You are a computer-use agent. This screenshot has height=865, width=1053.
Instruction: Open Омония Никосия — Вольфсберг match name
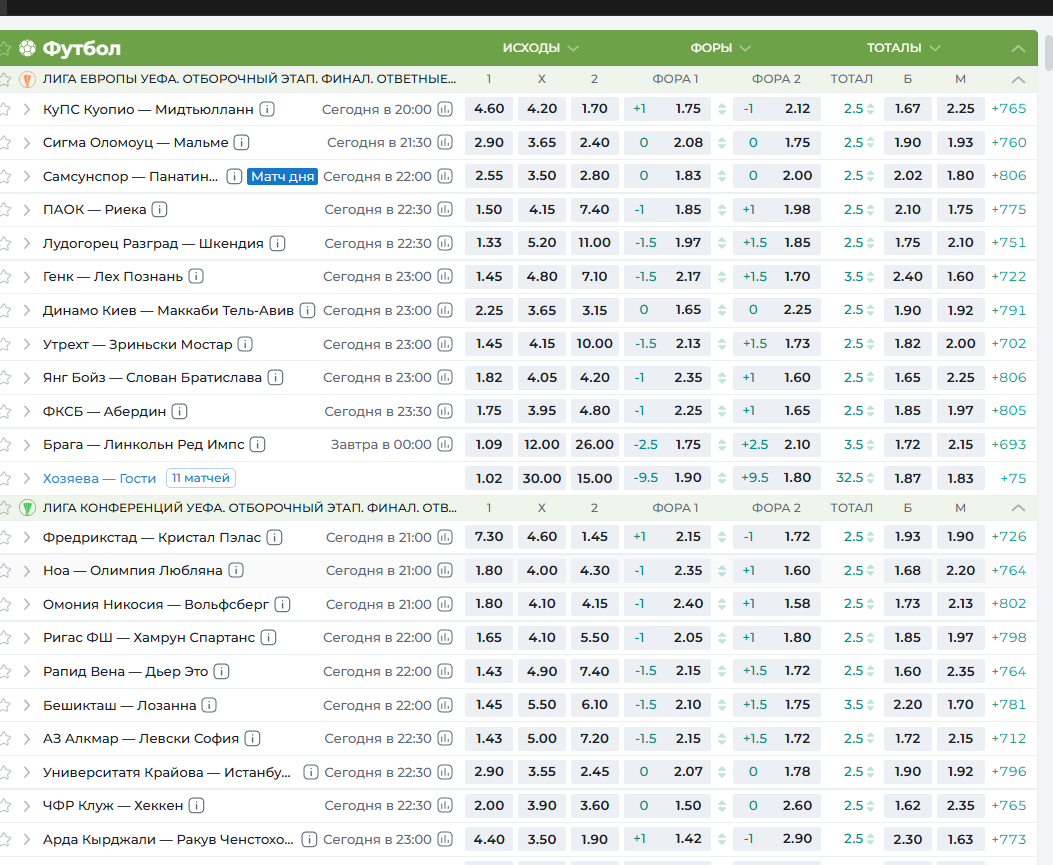[156, 604]
